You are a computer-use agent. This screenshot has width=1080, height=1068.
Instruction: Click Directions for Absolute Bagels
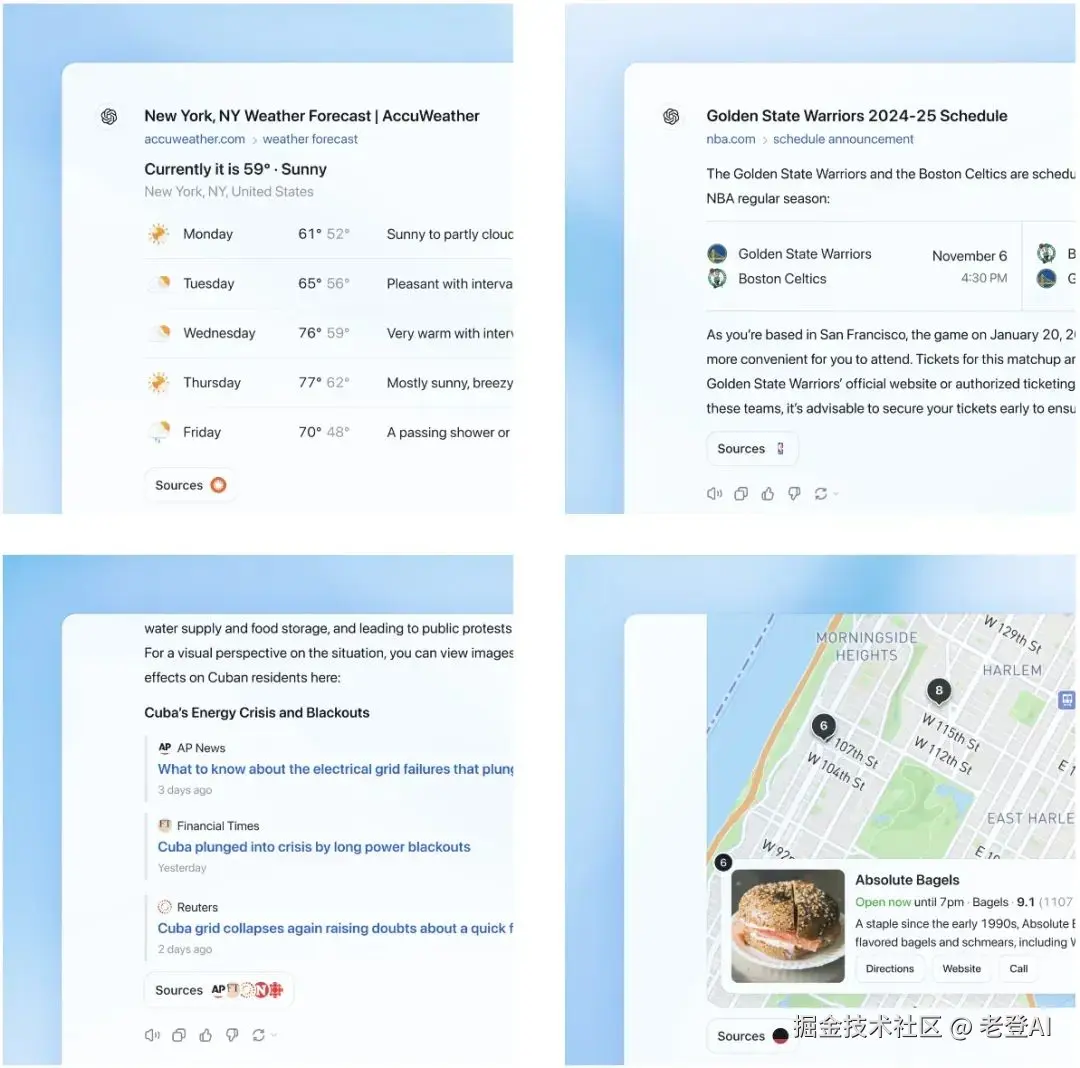coord(890,969)
